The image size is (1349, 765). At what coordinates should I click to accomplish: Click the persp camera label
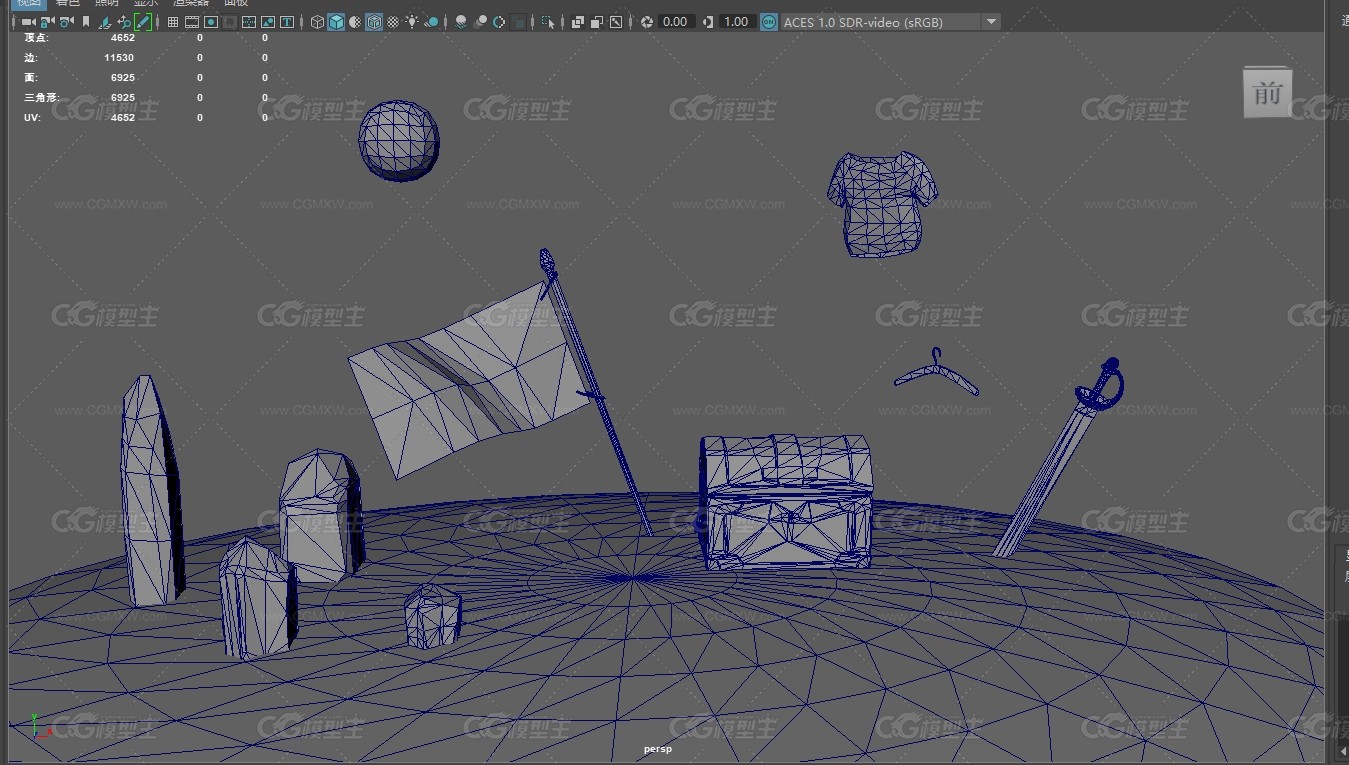coord(658,748)
